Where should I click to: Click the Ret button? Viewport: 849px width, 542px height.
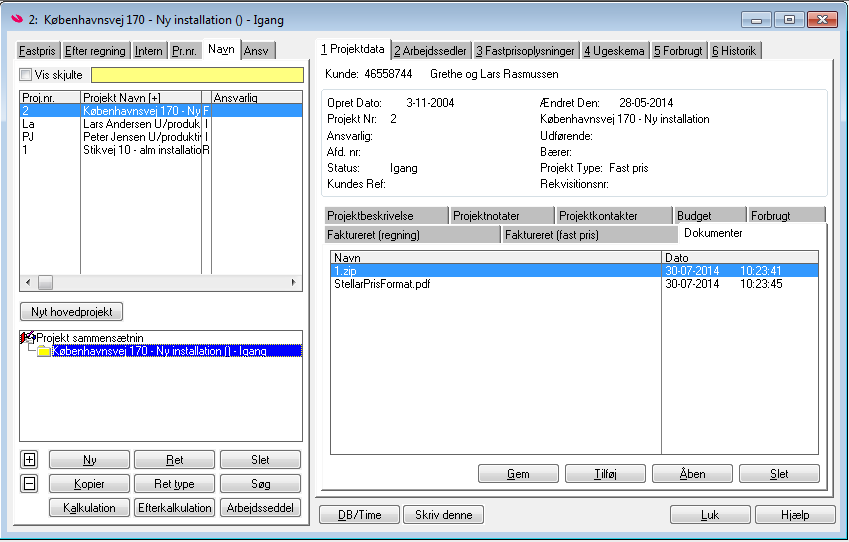pos(174,460)
